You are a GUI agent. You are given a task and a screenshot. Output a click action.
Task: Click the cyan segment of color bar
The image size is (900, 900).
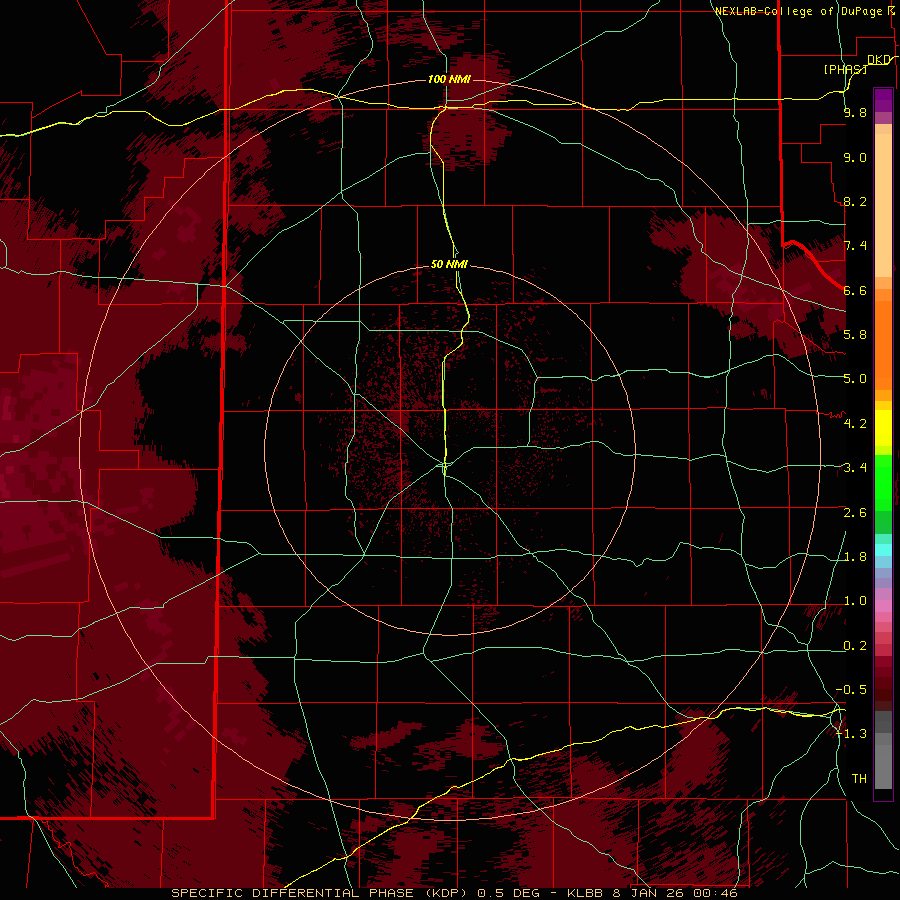pyautogui.click(x=883, y=550)
